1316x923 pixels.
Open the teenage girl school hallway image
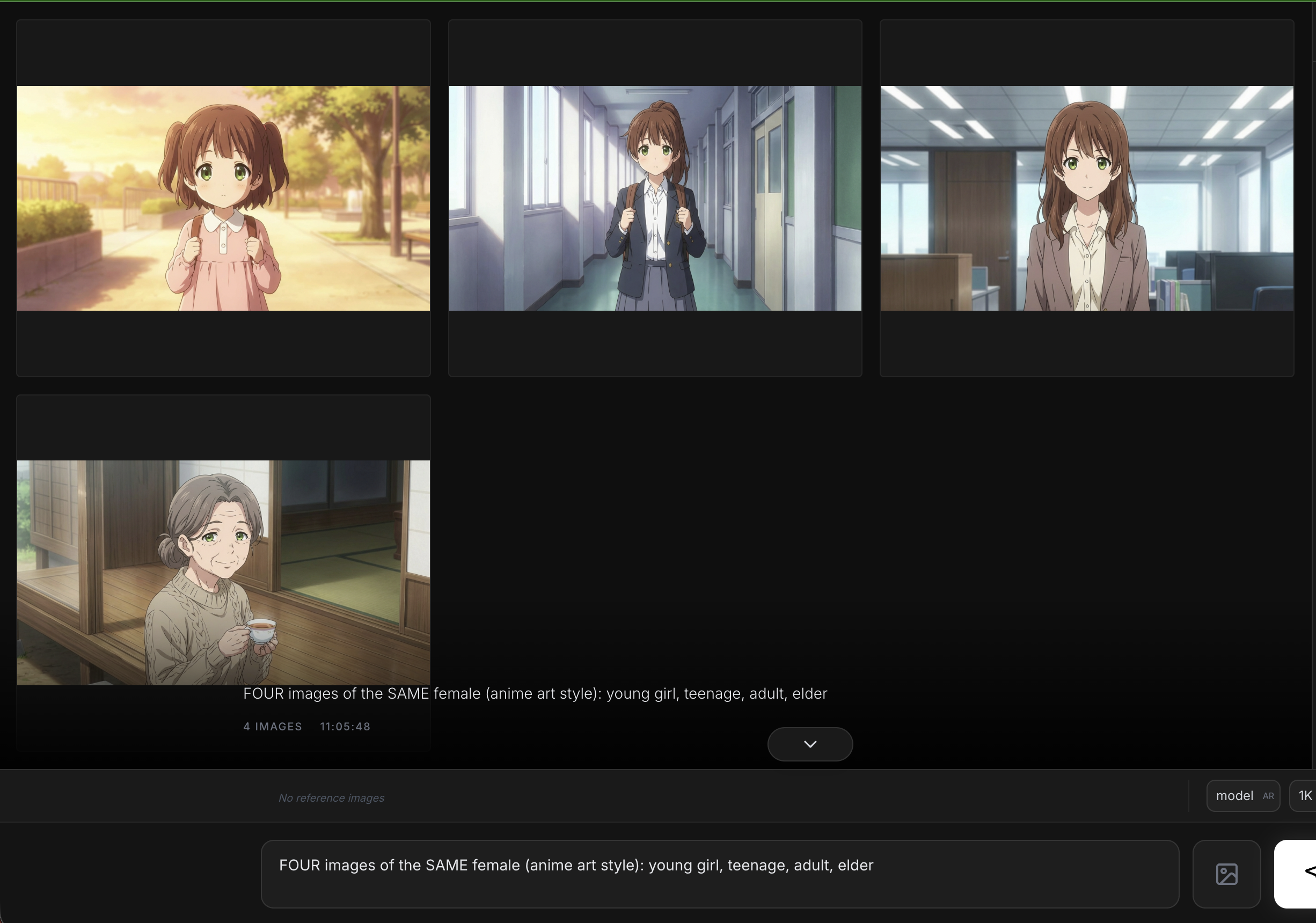(655, 198)
